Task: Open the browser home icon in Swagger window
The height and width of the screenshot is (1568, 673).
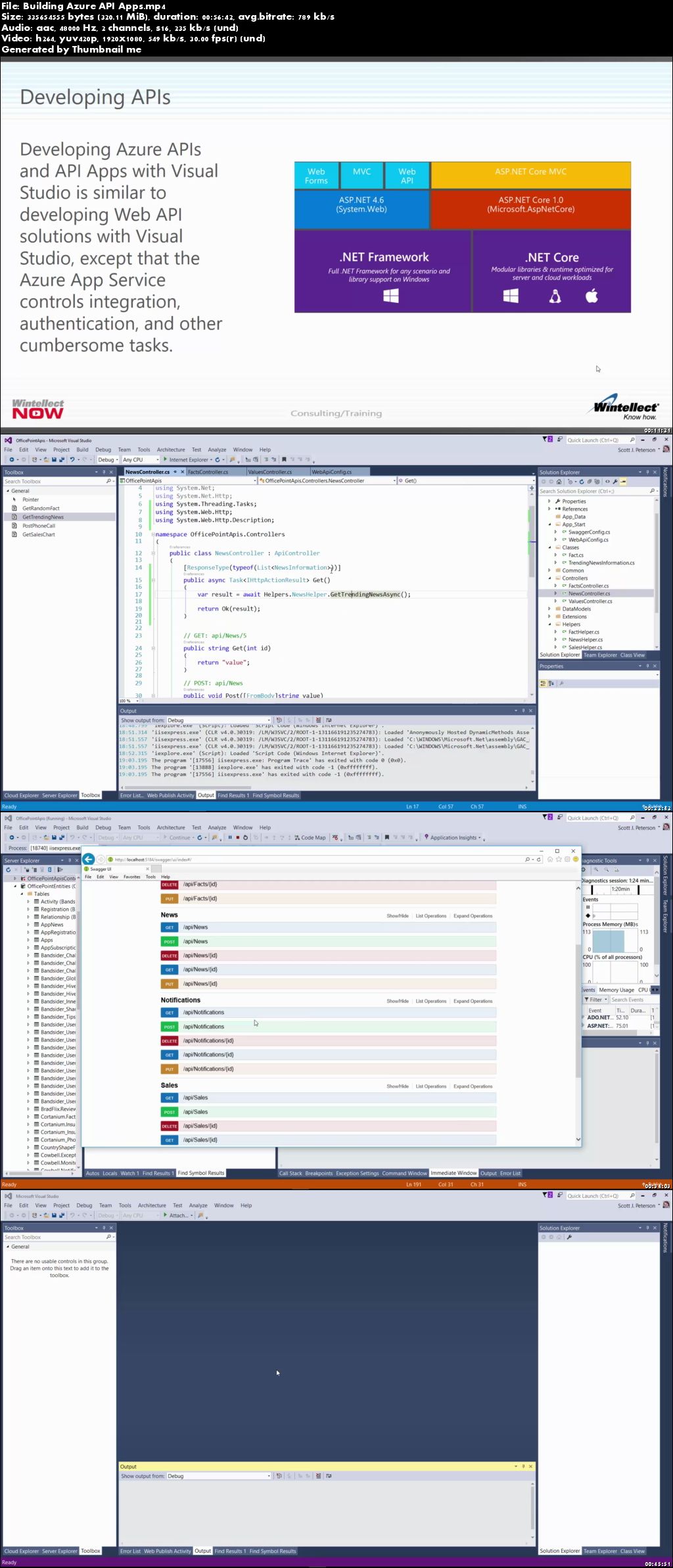Action: tap(551, 859)
